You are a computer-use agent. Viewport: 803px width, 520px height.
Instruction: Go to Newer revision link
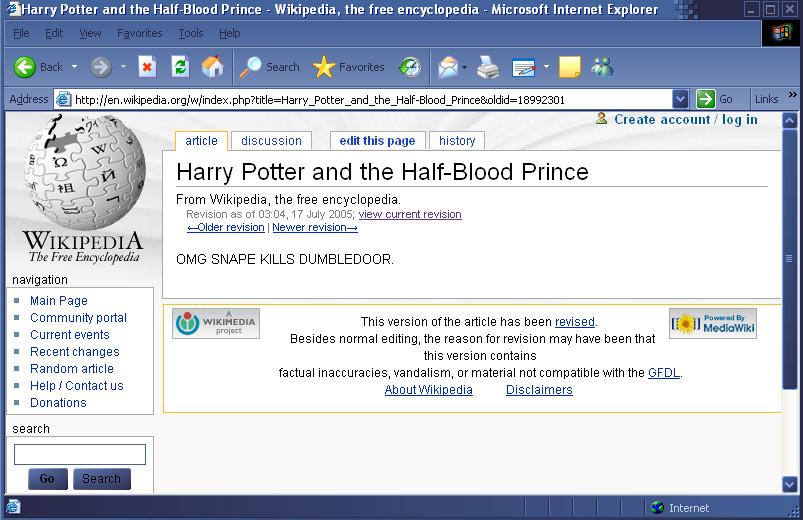(x=315, y=227)
